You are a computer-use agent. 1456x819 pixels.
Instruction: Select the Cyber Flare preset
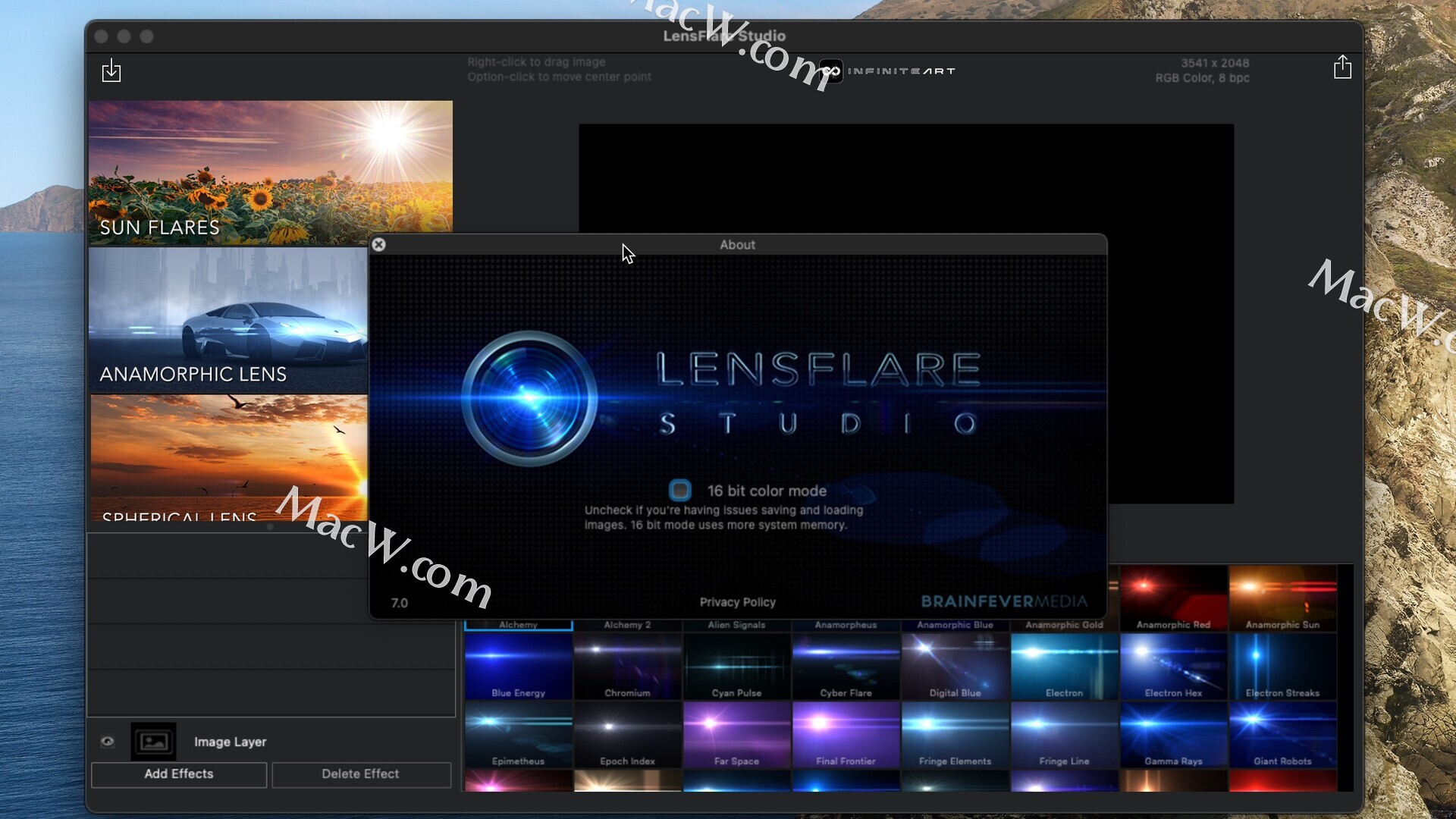[x=846, y=667]
